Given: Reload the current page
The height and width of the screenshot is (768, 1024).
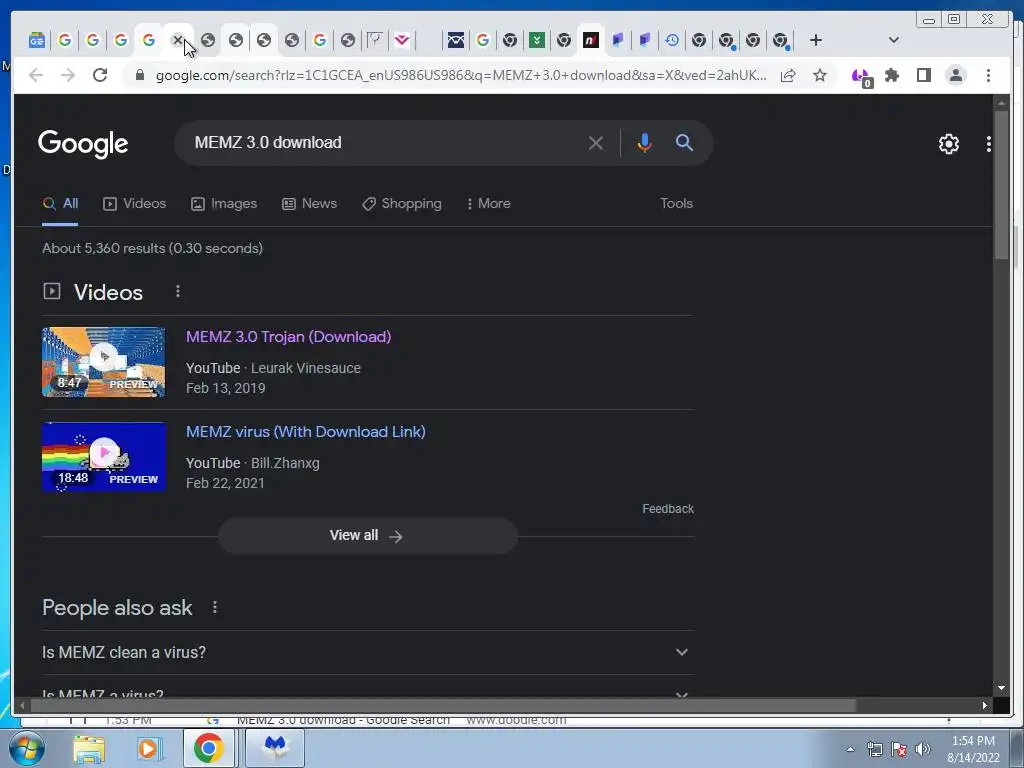Looking at the screenshot, I should click(100, 75).
